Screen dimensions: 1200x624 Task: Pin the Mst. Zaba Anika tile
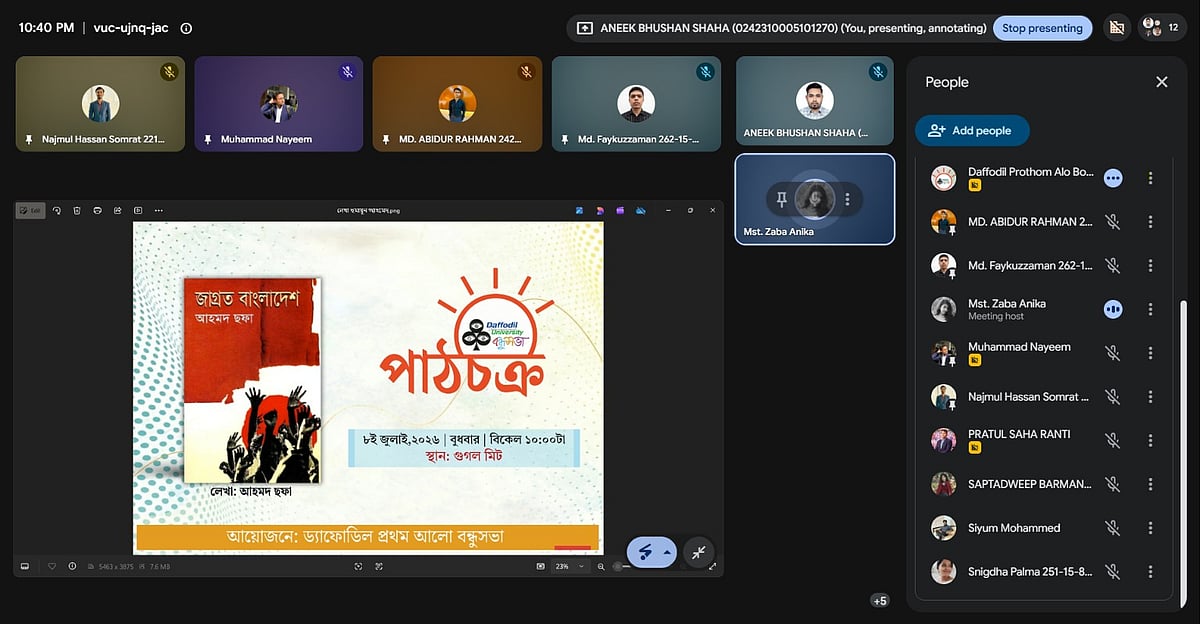tap(782, 199)
